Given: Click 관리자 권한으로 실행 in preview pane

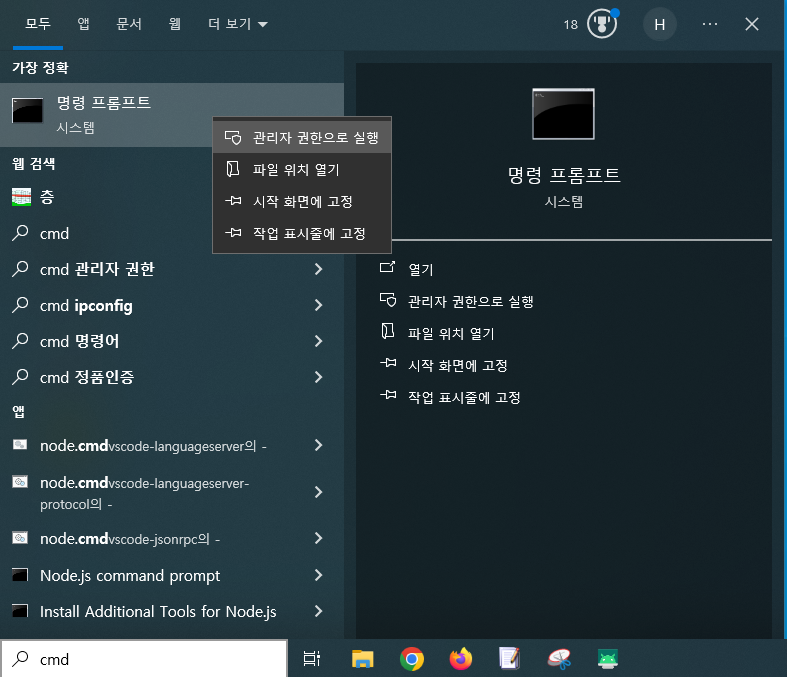Looking at the screenshot, I should point(470,302).
